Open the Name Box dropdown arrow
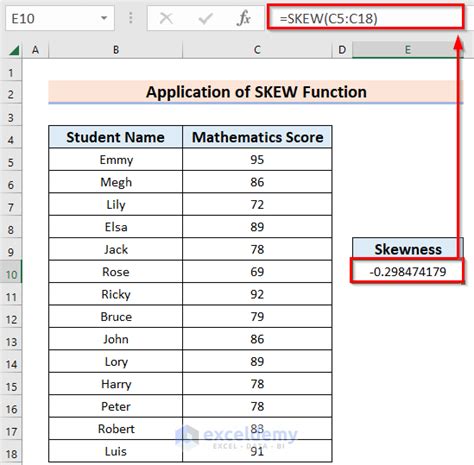The height and width of the screenshot is (465, 474). click(104, 18)
